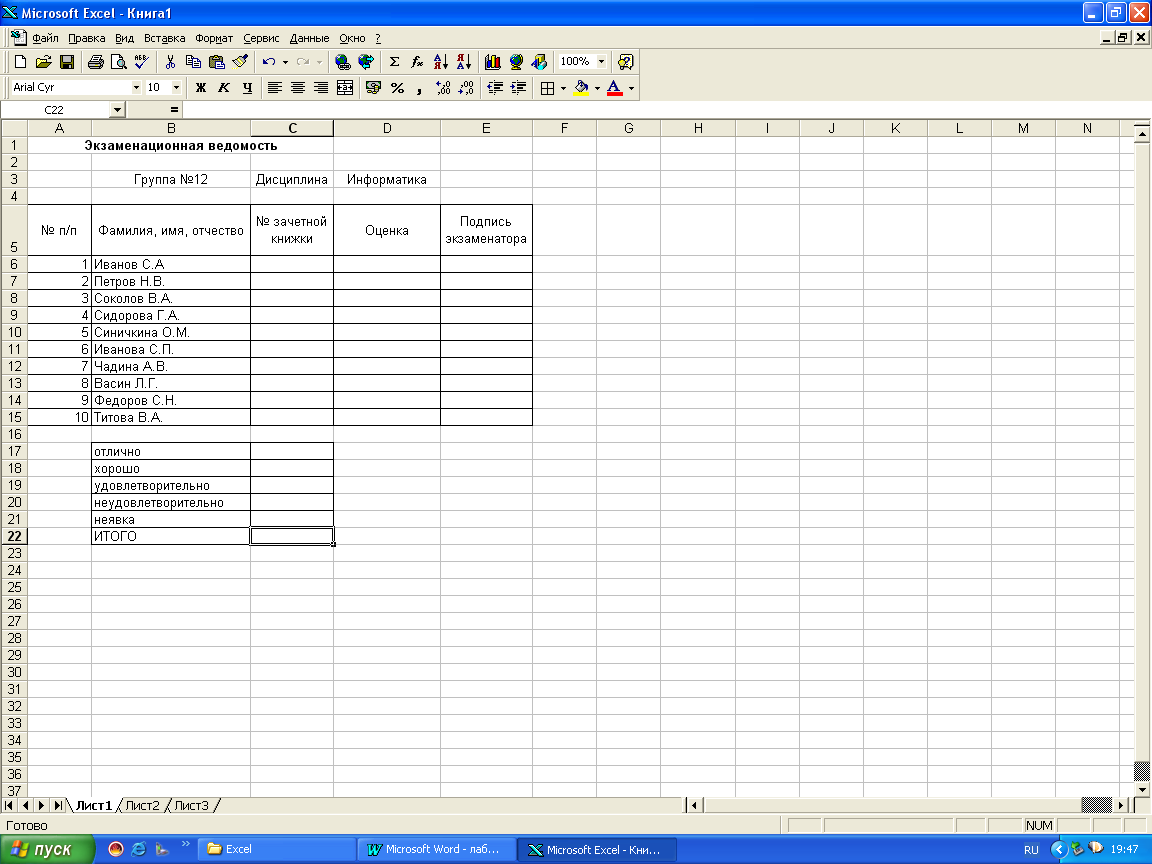Sort ascending with the A-Z icon
This screenshot has height=864, width=1152.
click(441, 62)
